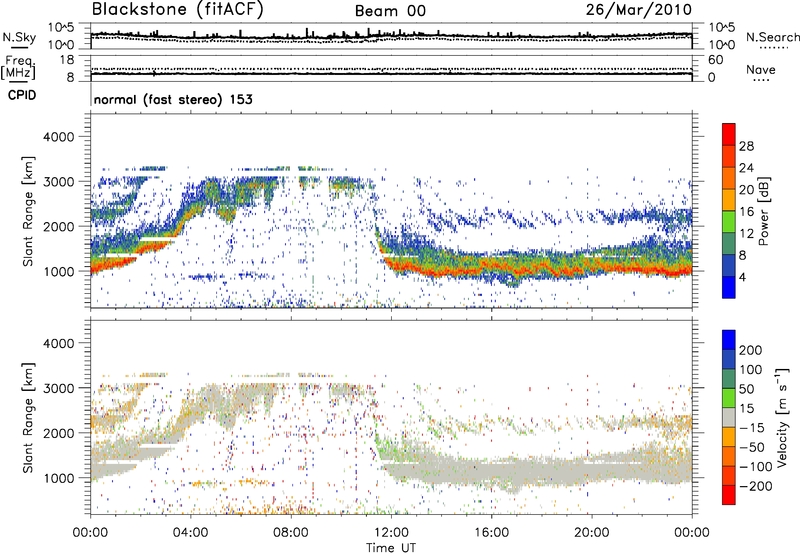
Task: Click the 'Blackstone (fitACF)' title text
Action: tap(178, 10)
